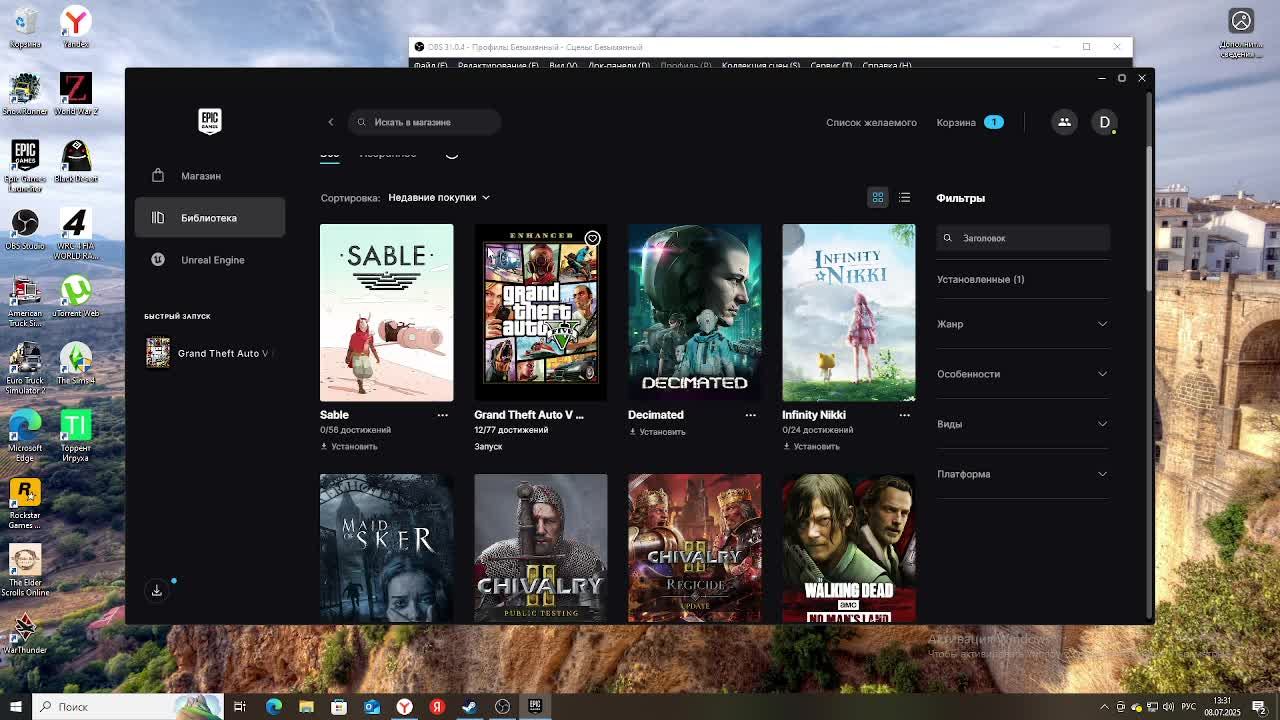Open Euro Truck Simulator desktop icon

point(25,369)
